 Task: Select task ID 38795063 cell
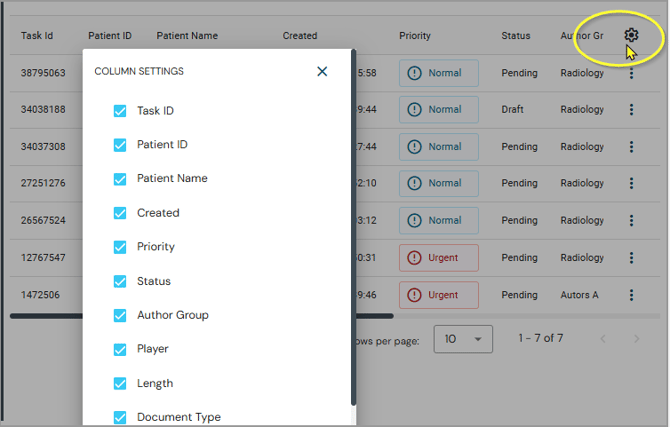point(43,73)
